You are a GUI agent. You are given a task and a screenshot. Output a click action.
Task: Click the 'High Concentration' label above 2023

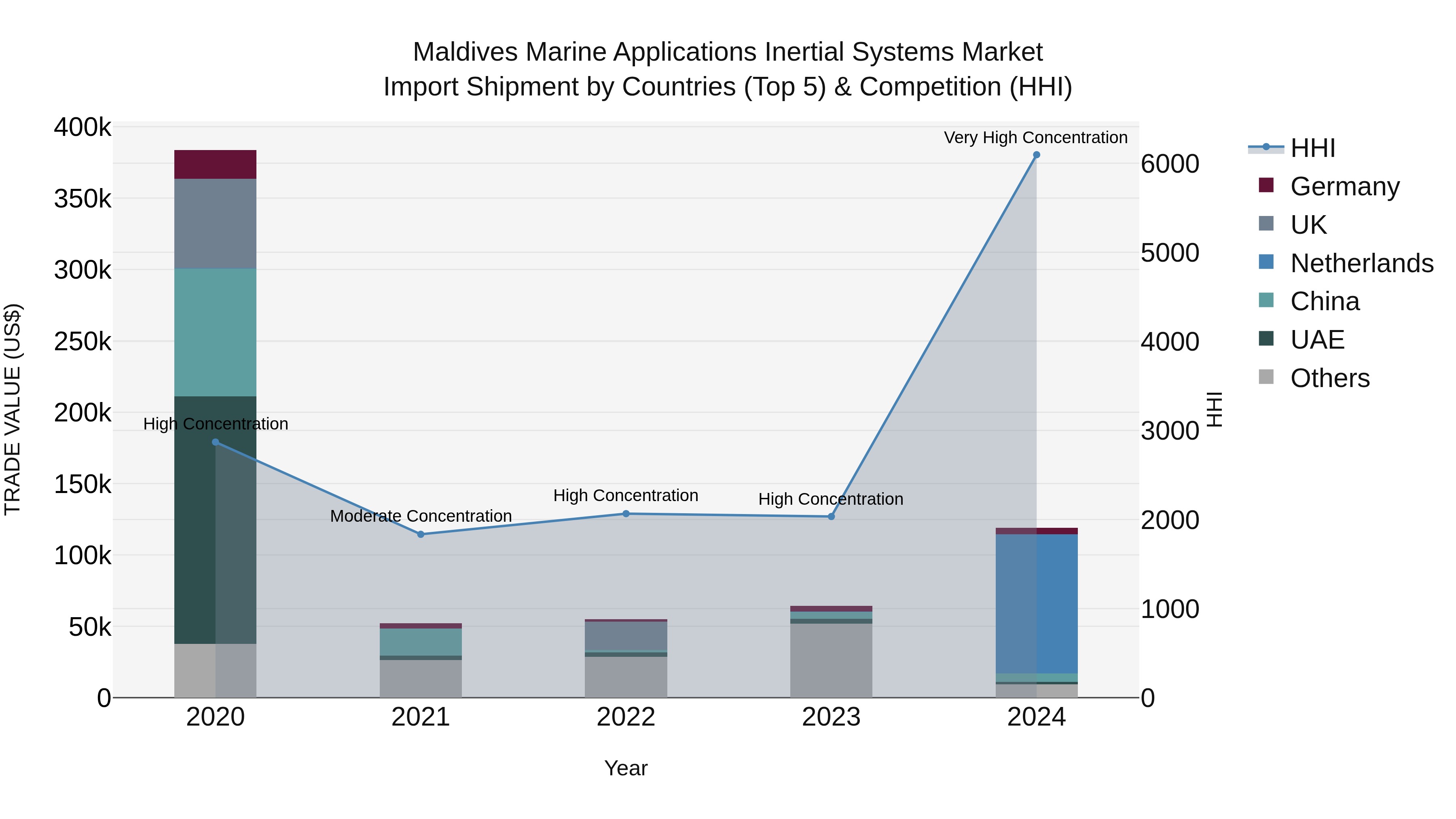tap(831, 499)
